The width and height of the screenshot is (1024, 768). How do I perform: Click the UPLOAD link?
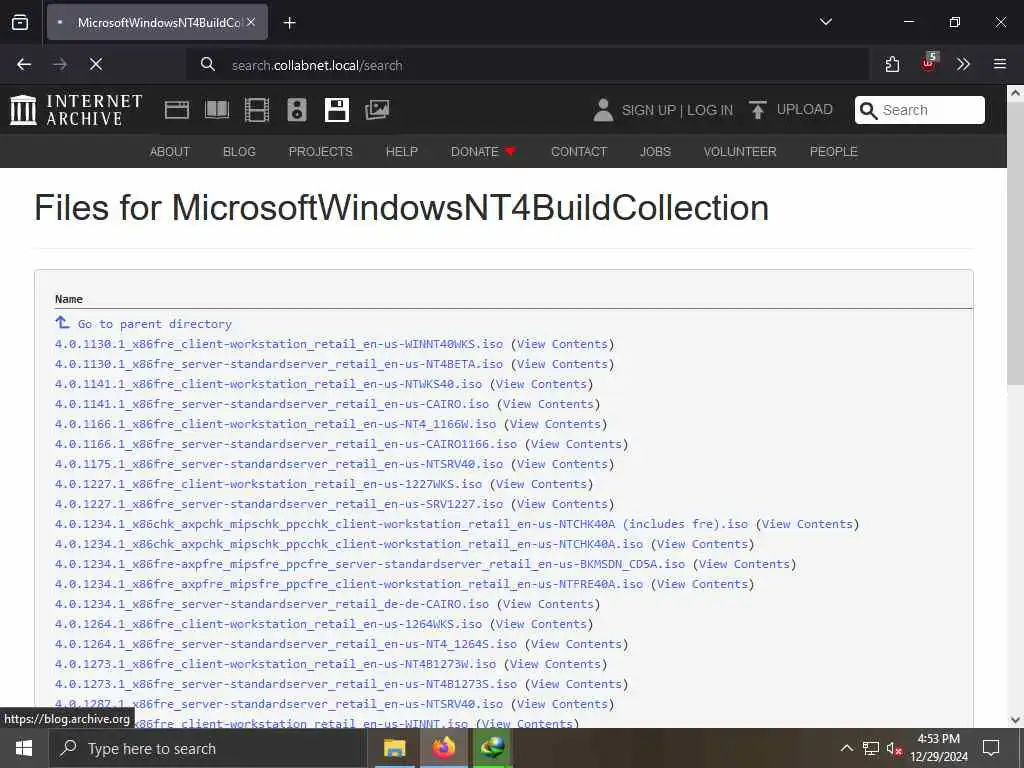tap(805, 110)
